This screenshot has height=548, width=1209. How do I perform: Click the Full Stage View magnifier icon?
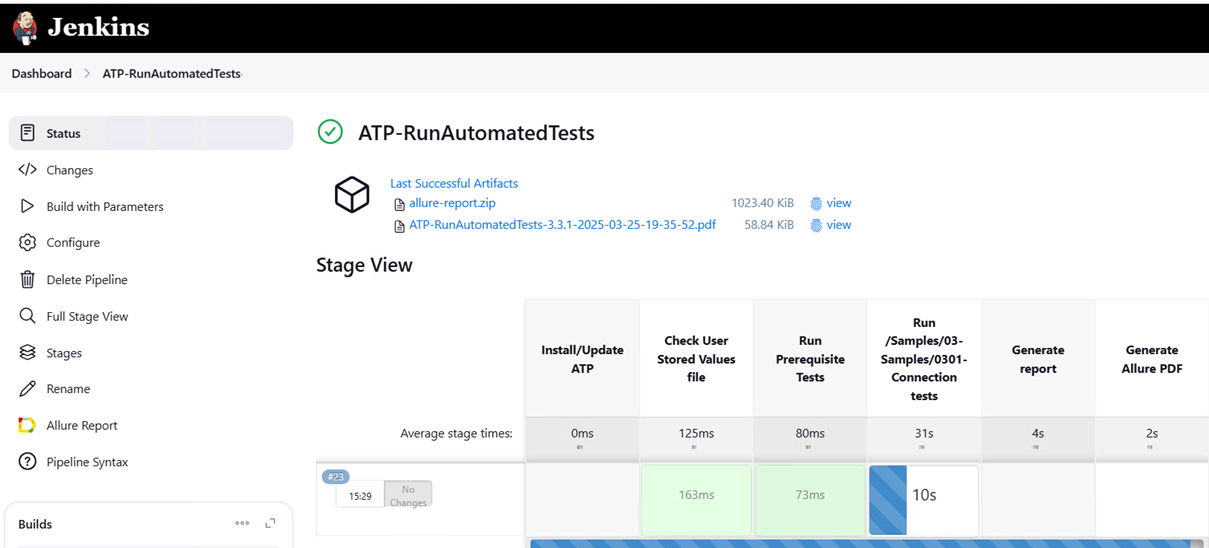tap(27, 316)
